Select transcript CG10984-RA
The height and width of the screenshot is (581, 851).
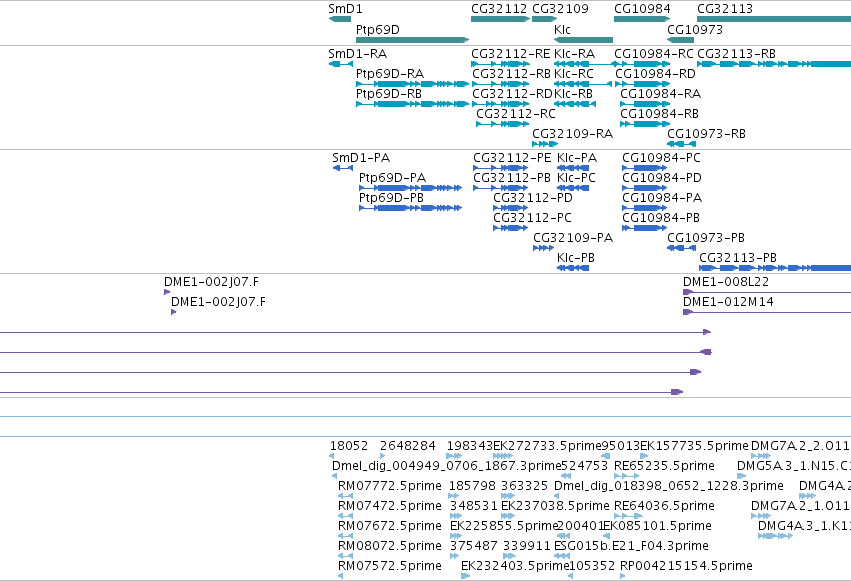(x=645, y=104)
